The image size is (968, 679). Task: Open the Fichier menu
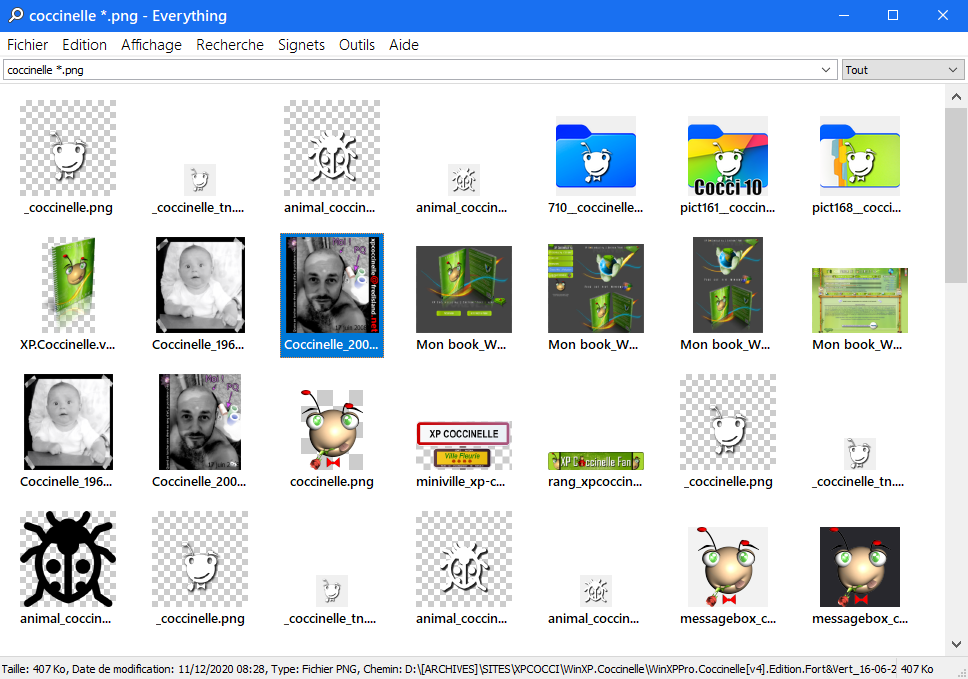click(x=27, y=45)
